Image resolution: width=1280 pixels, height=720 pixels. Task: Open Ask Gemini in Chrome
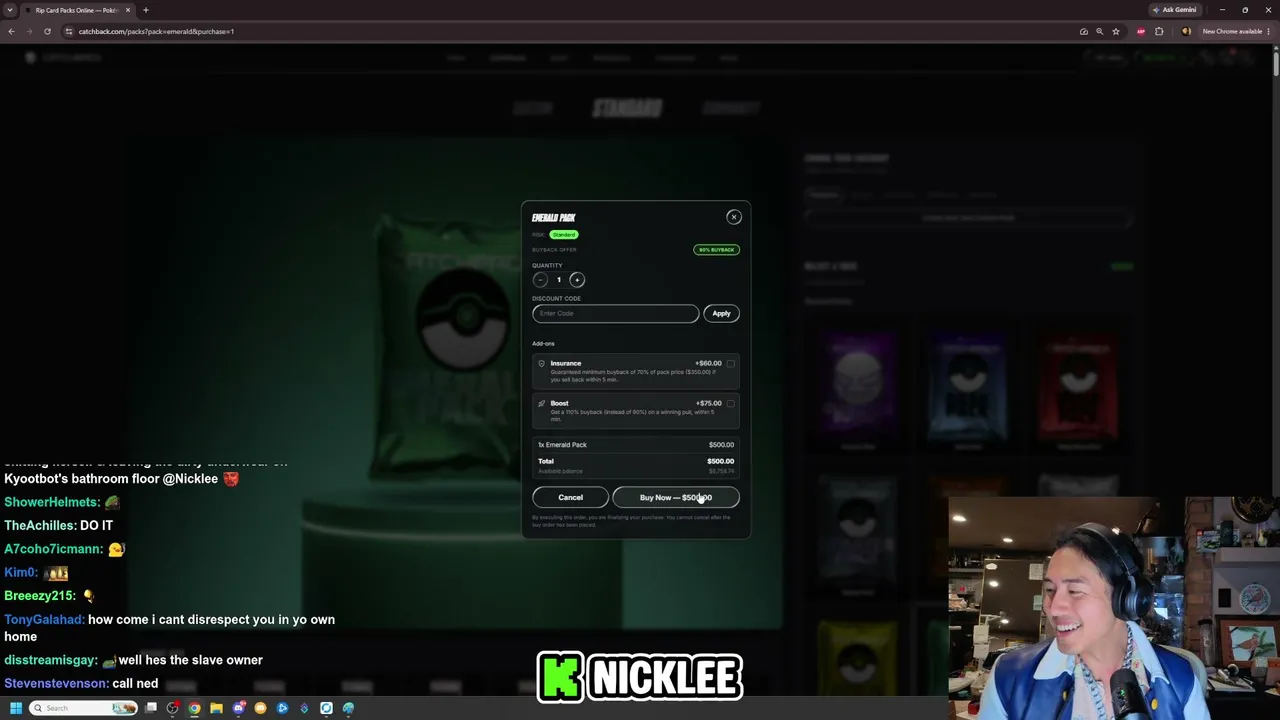pyautogui.click(x=1175, y=10)
